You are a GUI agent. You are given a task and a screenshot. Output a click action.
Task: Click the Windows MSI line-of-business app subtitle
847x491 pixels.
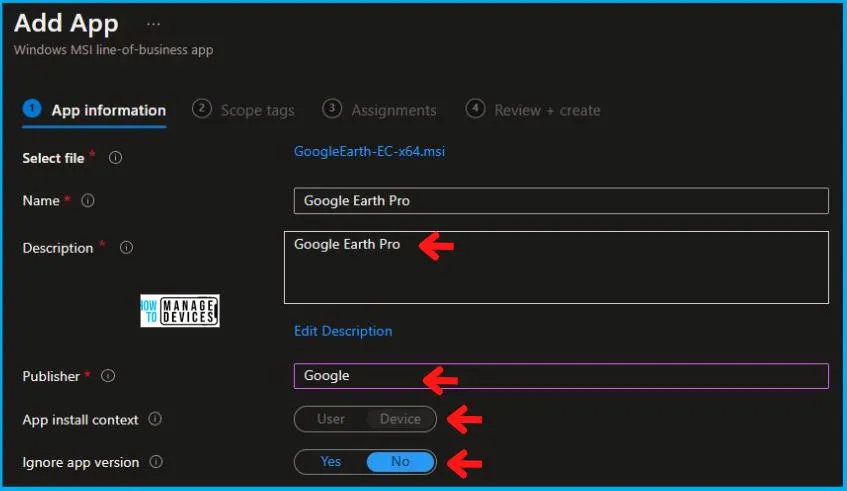pos(113,50)
